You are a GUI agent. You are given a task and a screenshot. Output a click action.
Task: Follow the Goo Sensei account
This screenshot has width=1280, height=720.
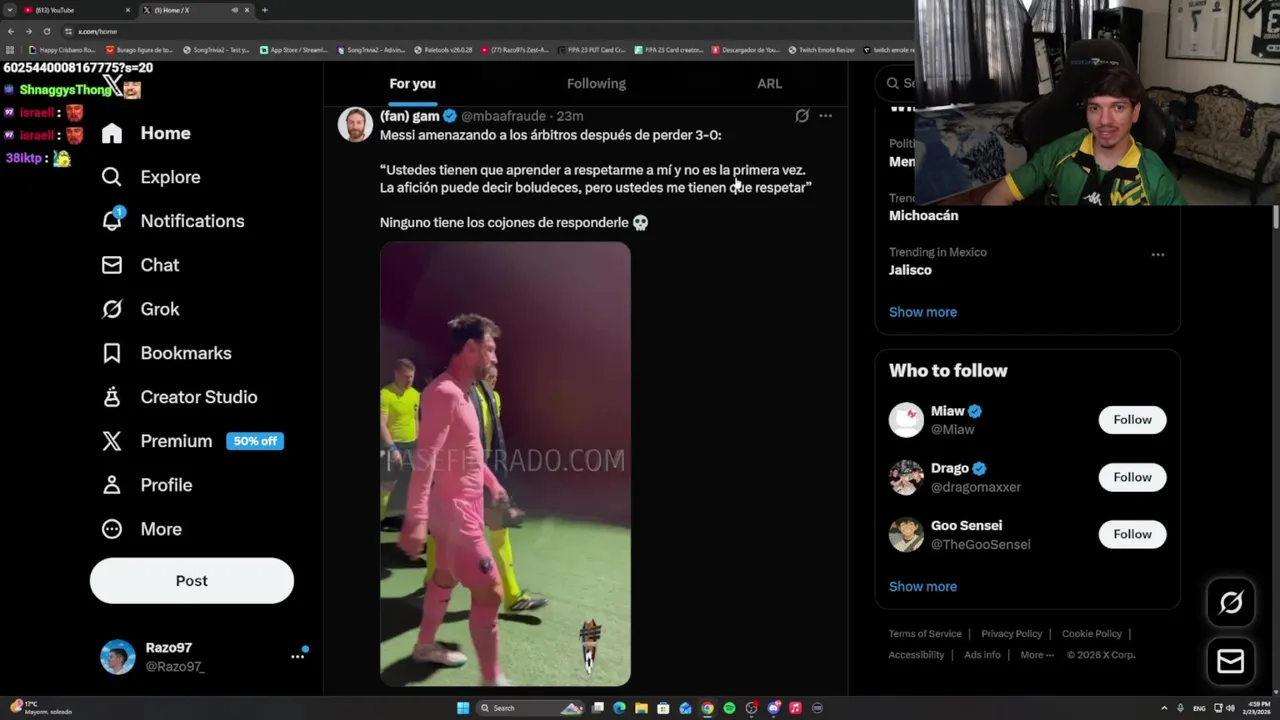(1132, 534)
